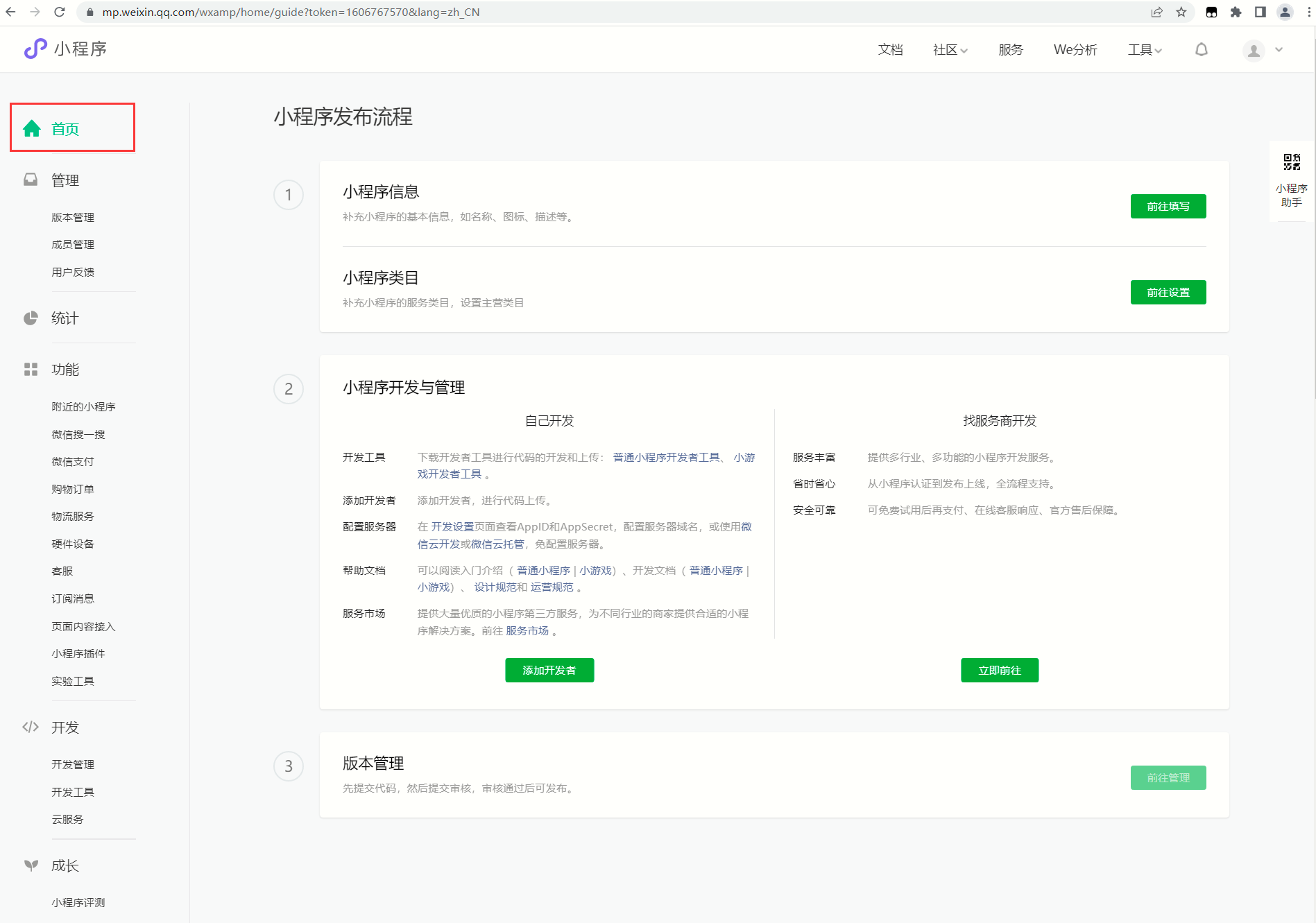The width and height of the screenshot is (1316, 923).
Task: Open the notification bell icon
Action: pos(1202,49)
